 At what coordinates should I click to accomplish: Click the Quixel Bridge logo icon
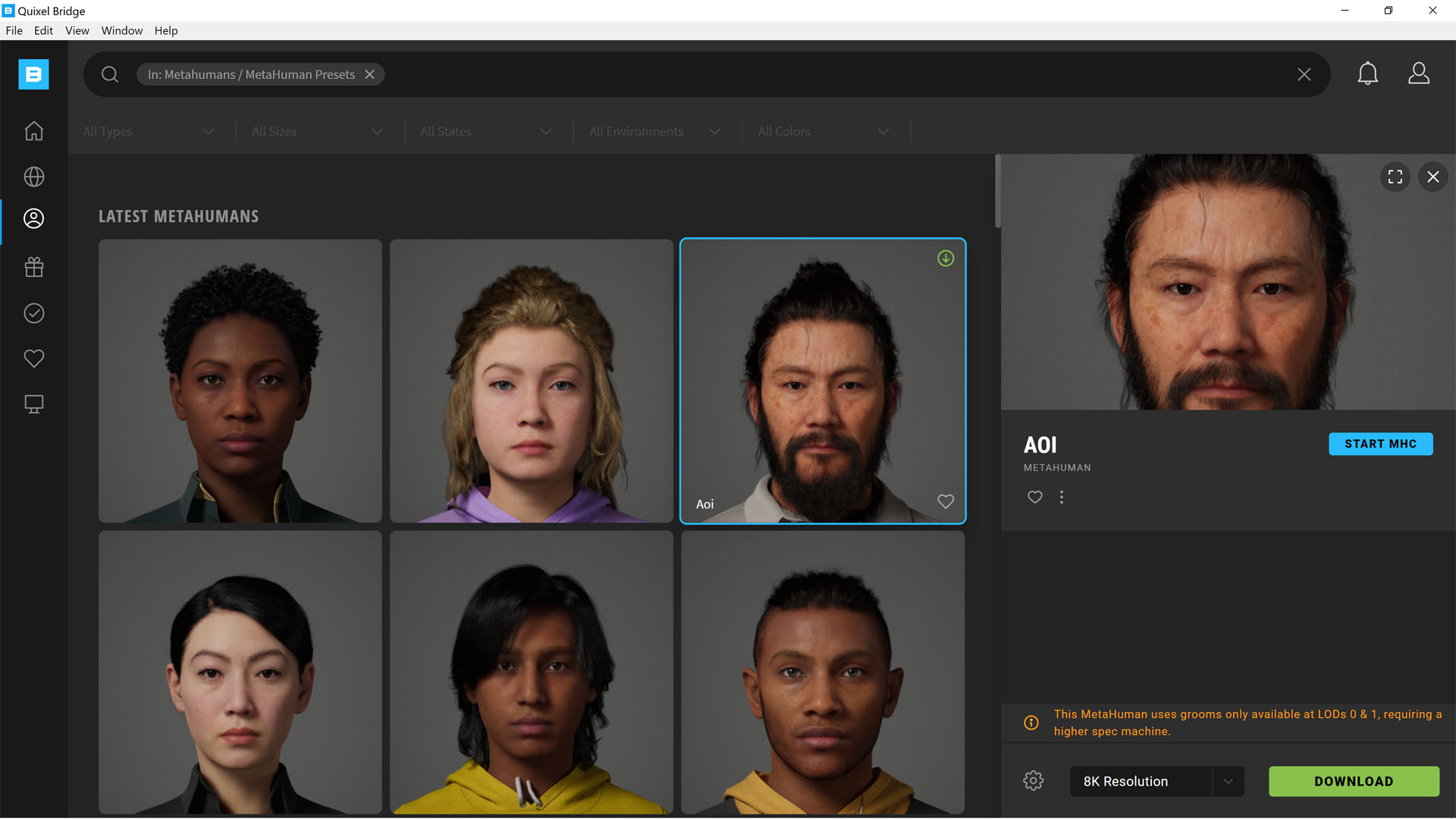coord(33,74)
